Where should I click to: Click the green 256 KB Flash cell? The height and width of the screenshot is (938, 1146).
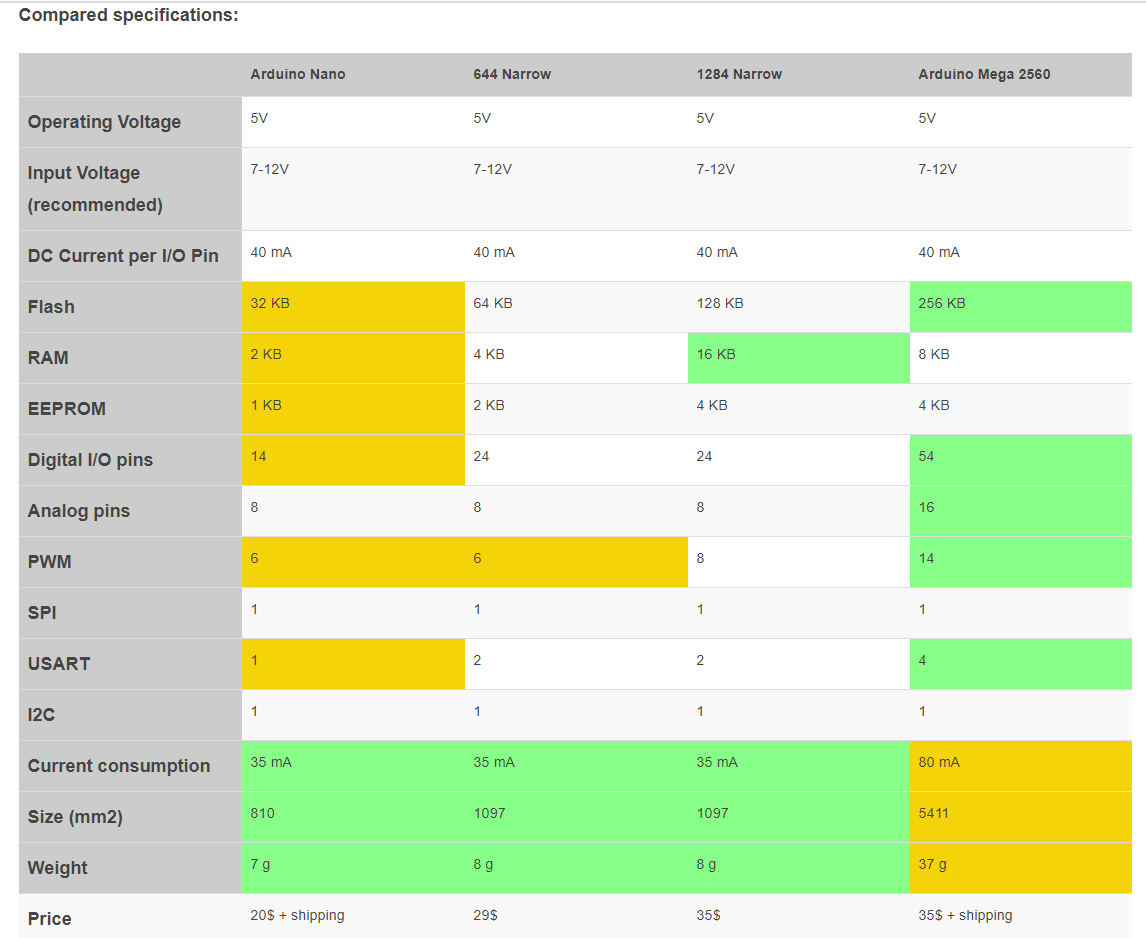tap(1020, 306)
